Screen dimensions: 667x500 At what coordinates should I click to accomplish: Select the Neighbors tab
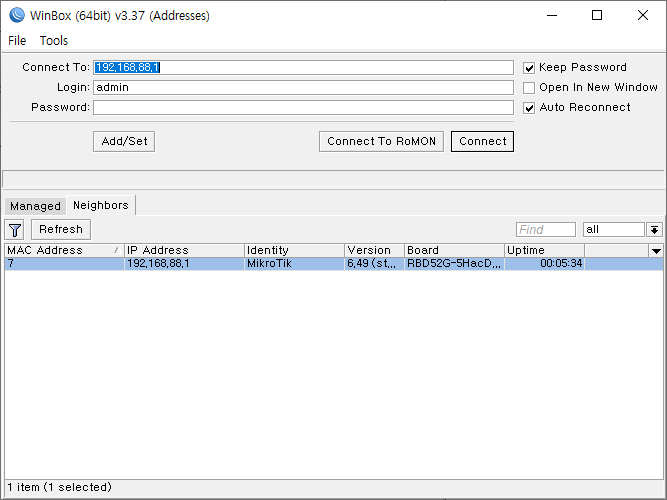(101, 205)
